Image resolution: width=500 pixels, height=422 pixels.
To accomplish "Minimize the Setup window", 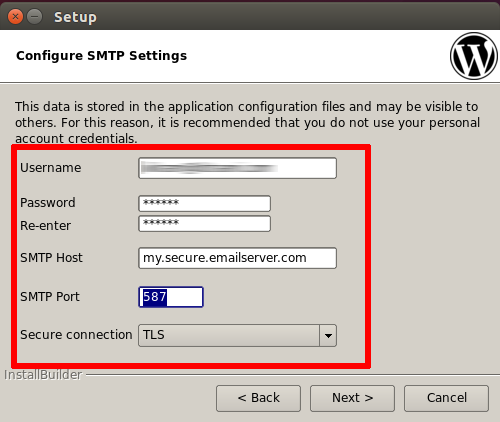I will coord(34,16).
